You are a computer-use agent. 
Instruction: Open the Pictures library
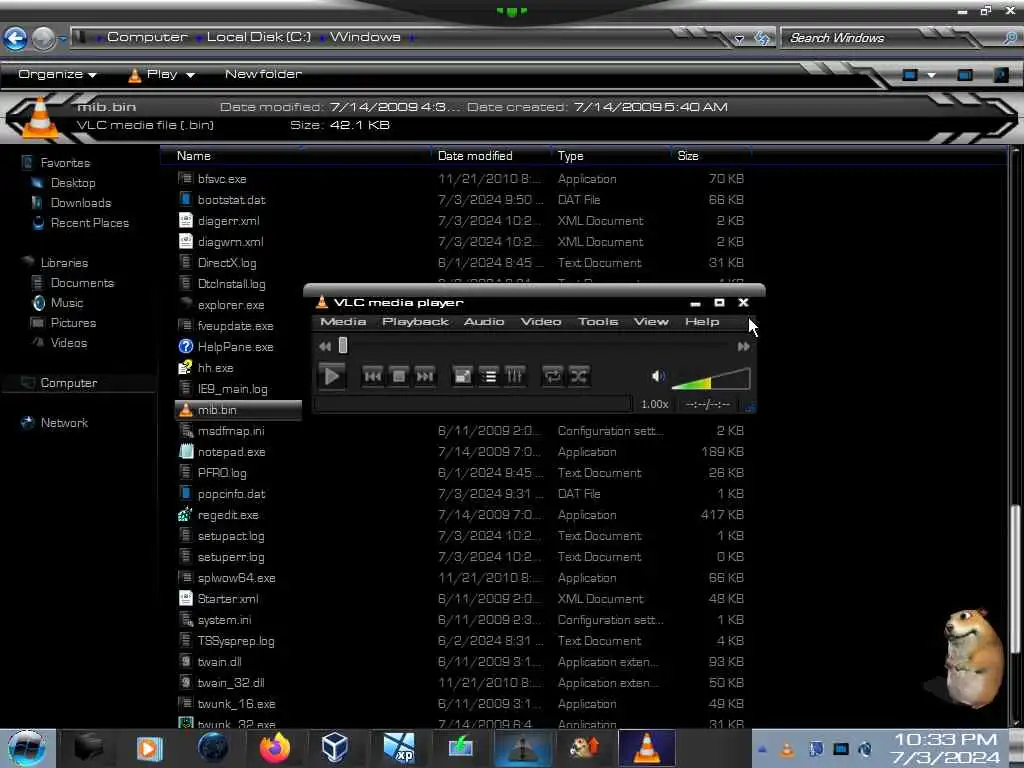coord(73,323)
